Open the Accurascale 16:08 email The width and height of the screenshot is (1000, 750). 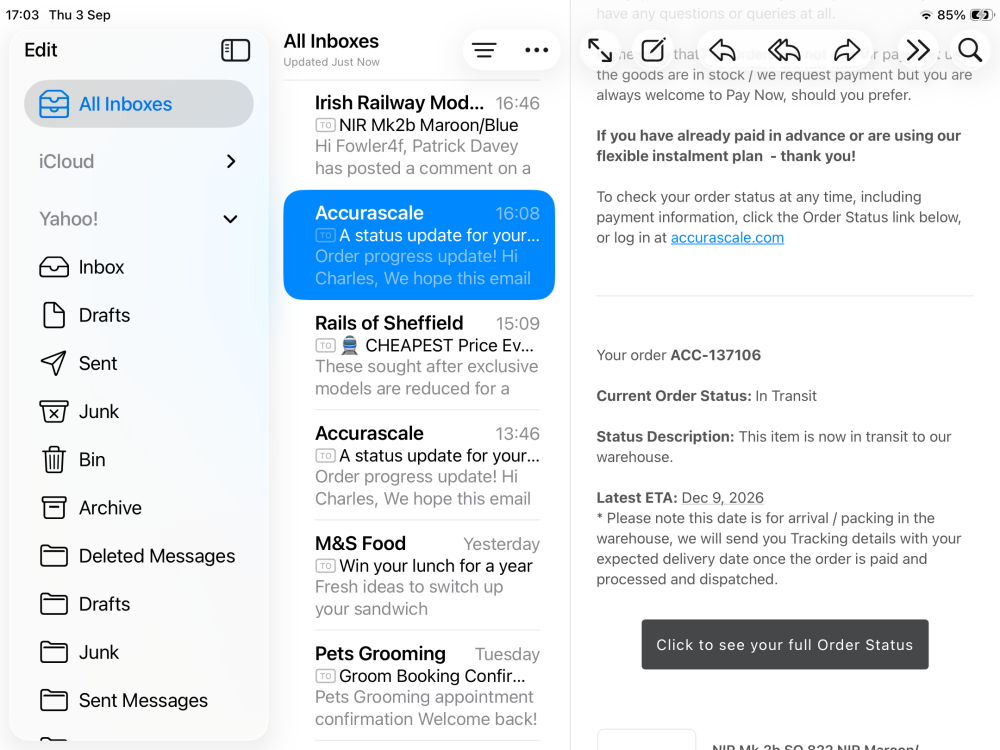coord(419,245)
